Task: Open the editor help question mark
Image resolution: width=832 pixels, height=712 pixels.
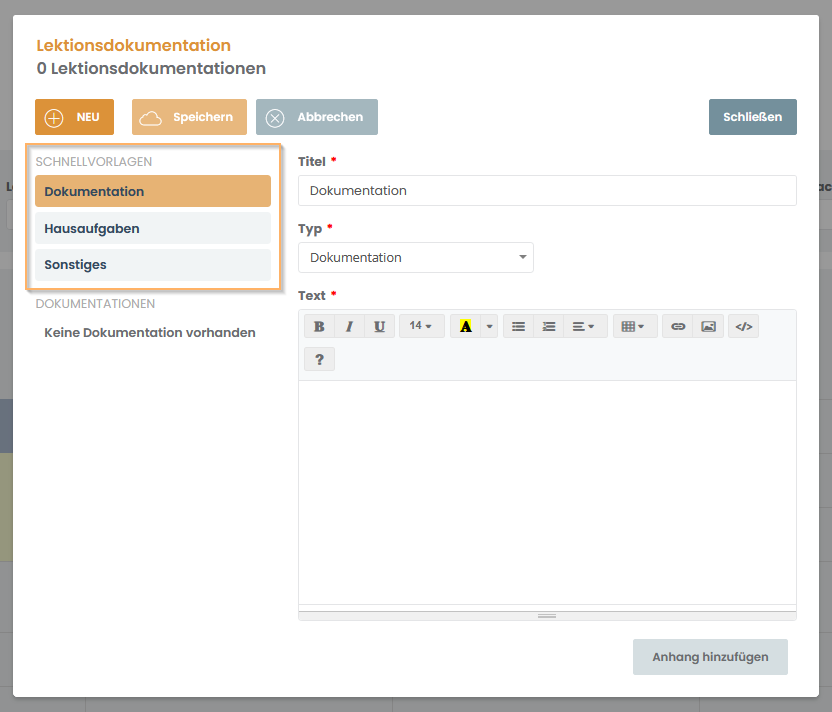Action: [x=319, y=359]
